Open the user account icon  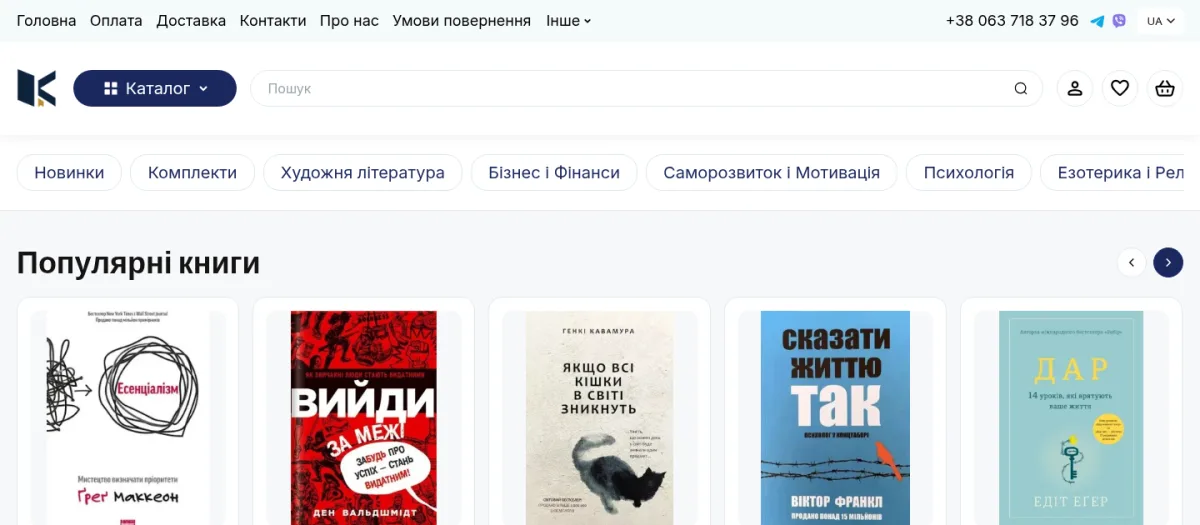tap(1075, 88)
